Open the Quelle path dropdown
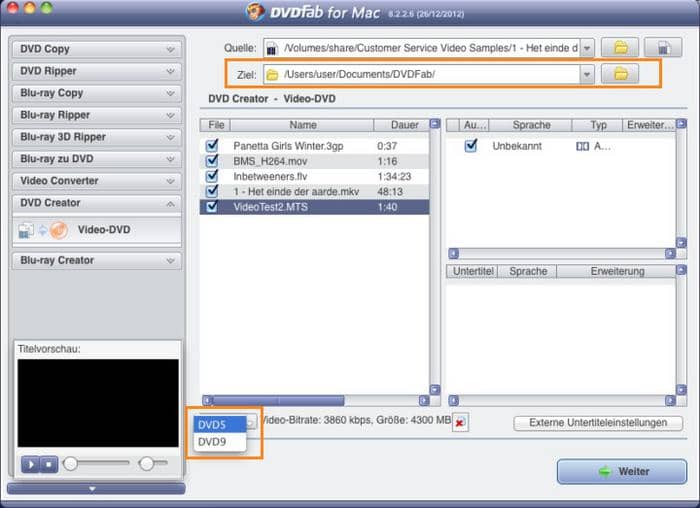The width and height of the screenshot is (700, 508). click(x=587, y=48)
